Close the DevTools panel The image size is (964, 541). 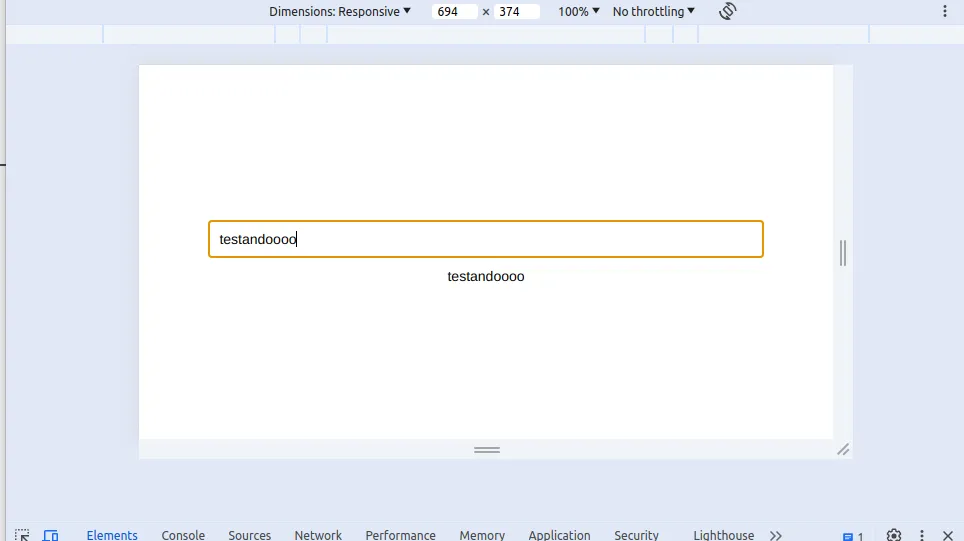947,535
